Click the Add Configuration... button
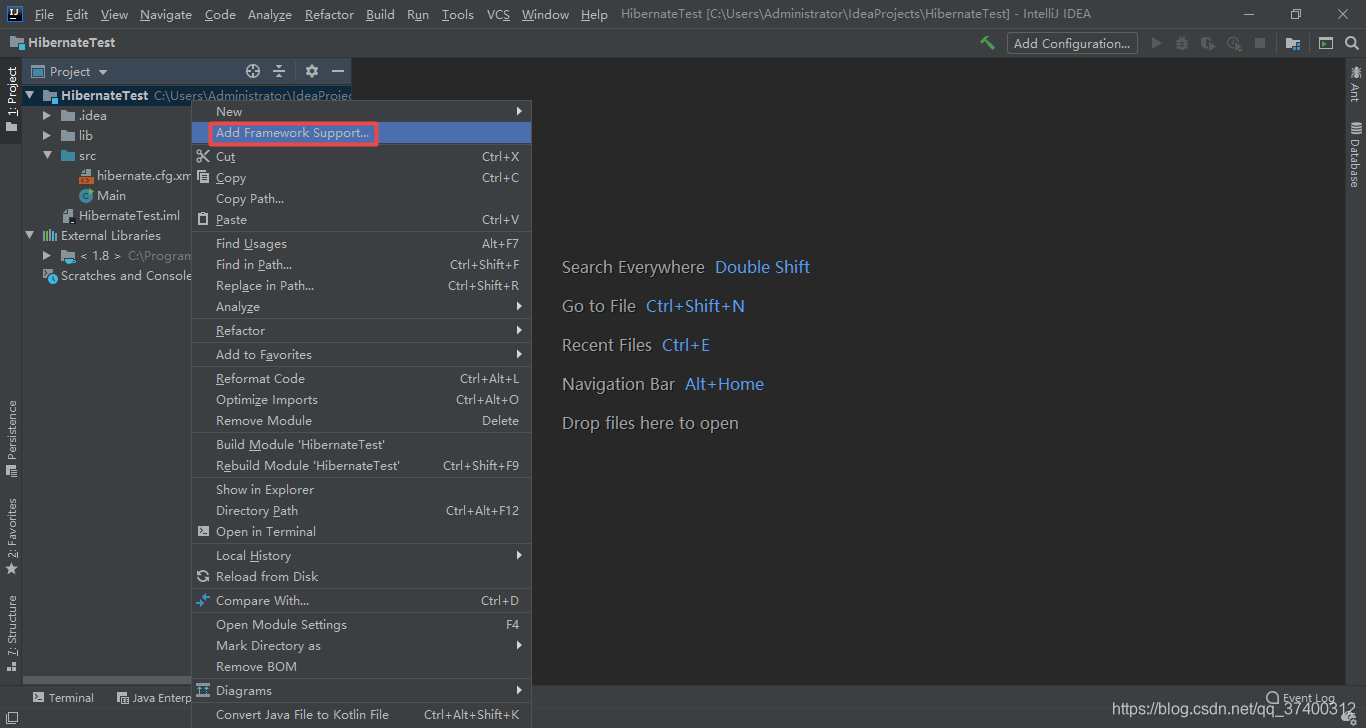The width and height of the screenshot is (1366, 728). (x=1072, y=43)
